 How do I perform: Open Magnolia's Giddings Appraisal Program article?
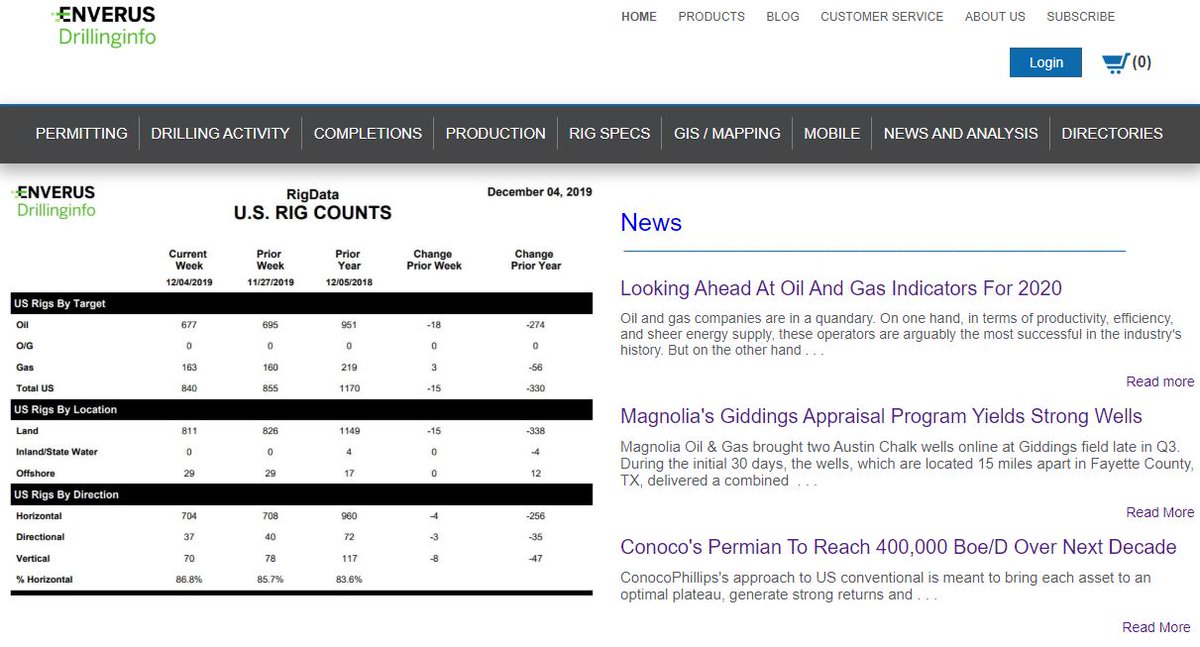tap(881, 416)
